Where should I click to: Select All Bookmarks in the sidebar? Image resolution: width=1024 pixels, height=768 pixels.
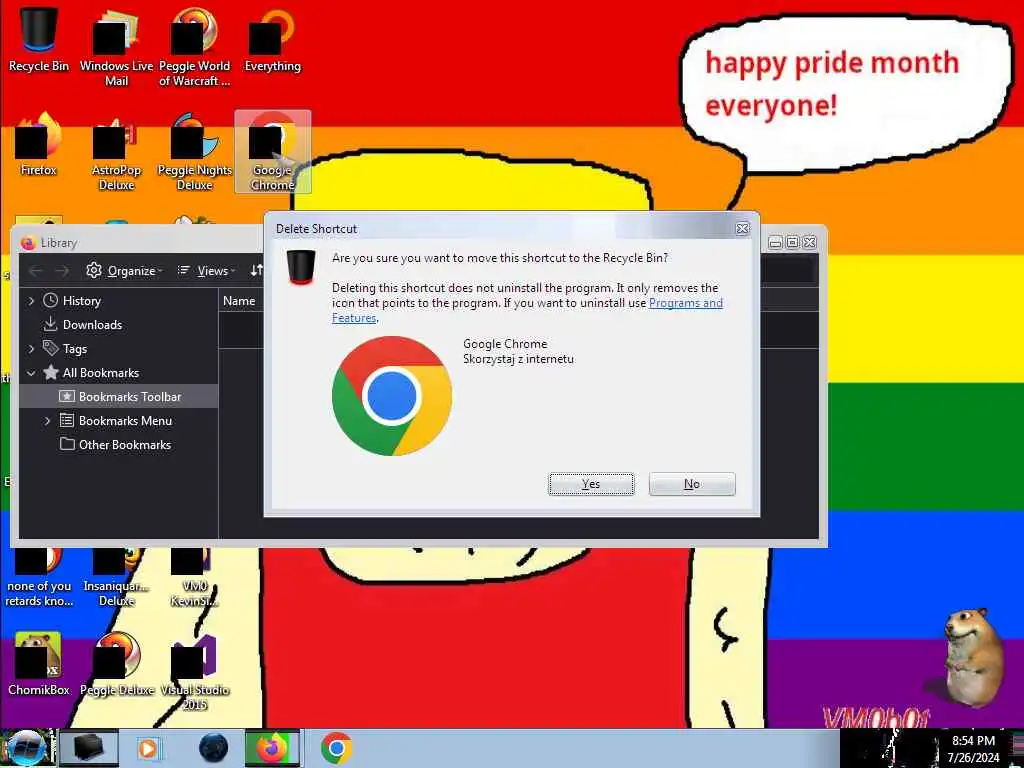pos(101,373)
